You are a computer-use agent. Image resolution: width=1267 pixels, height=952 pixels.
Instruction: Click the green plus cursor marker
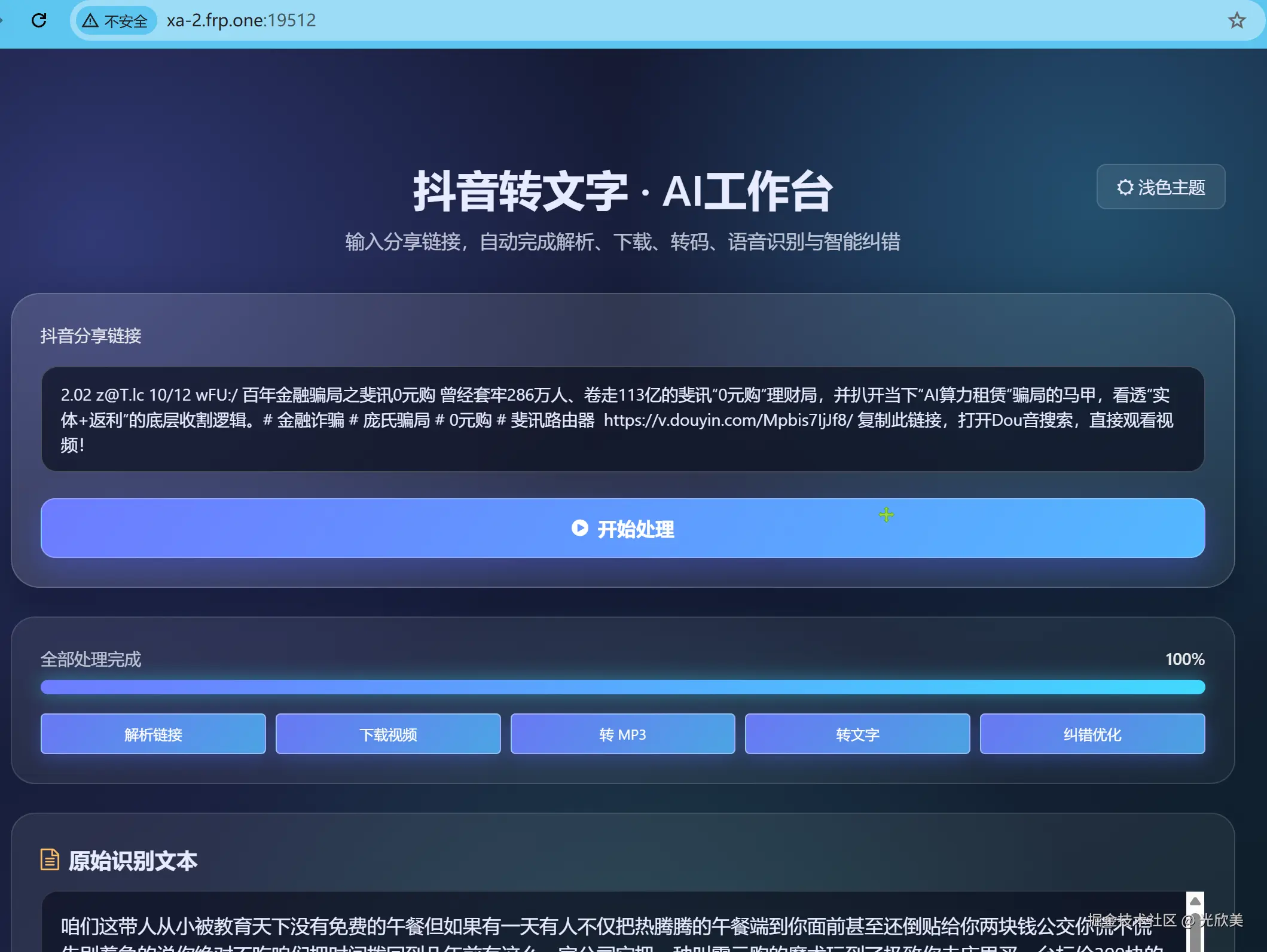tap(886, 515)
